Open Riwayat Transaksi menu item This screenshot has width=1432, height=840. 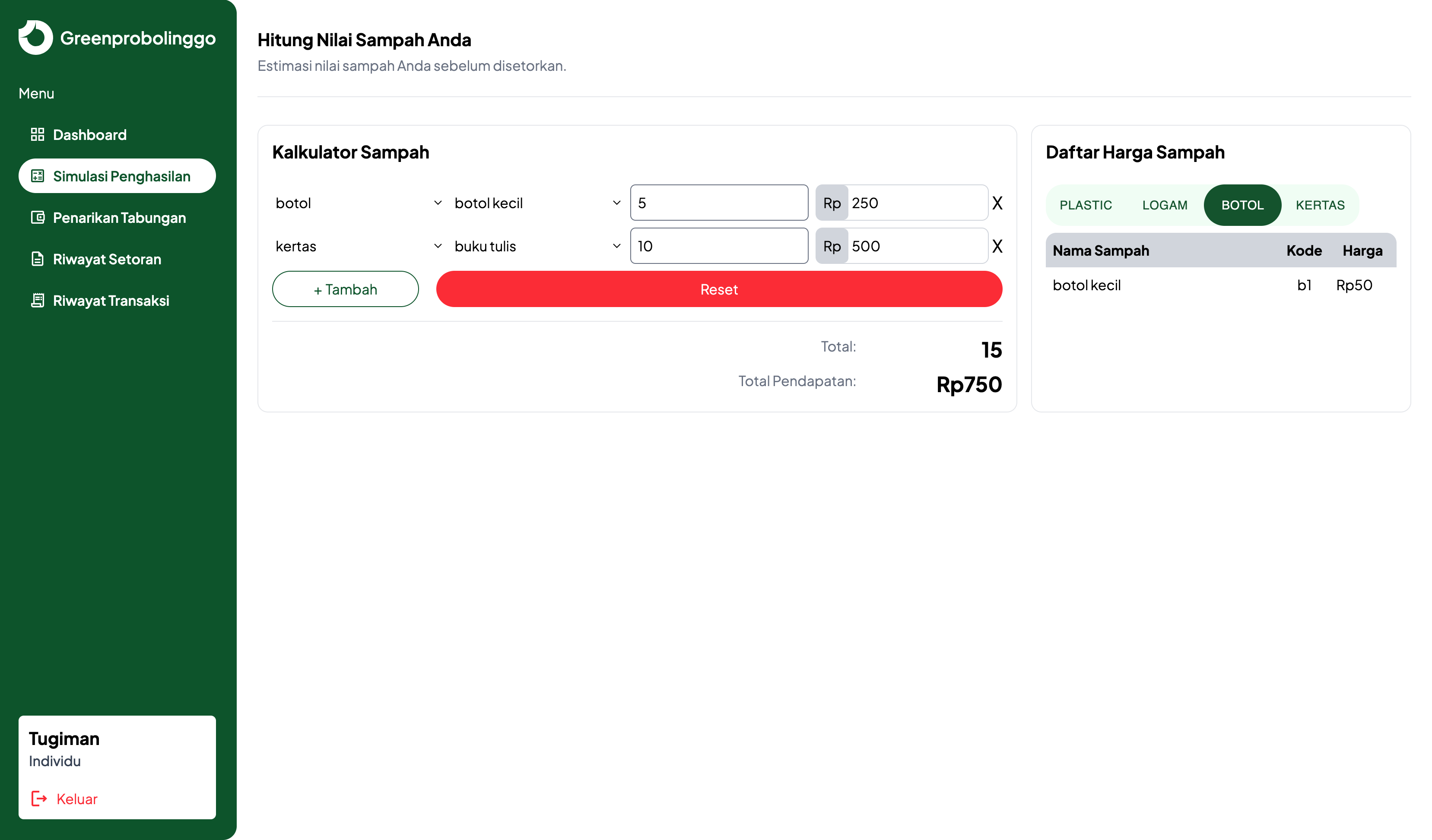111,301
